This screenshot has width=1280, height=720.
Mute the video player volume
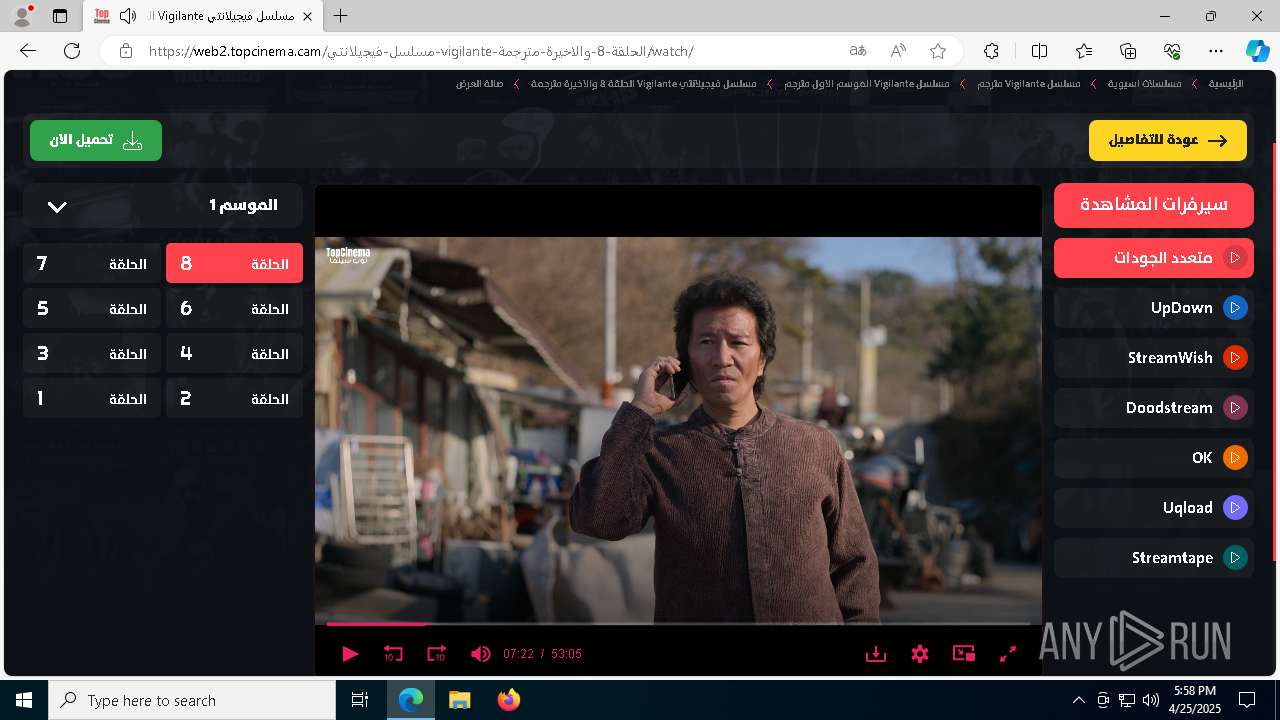point(480,654)
